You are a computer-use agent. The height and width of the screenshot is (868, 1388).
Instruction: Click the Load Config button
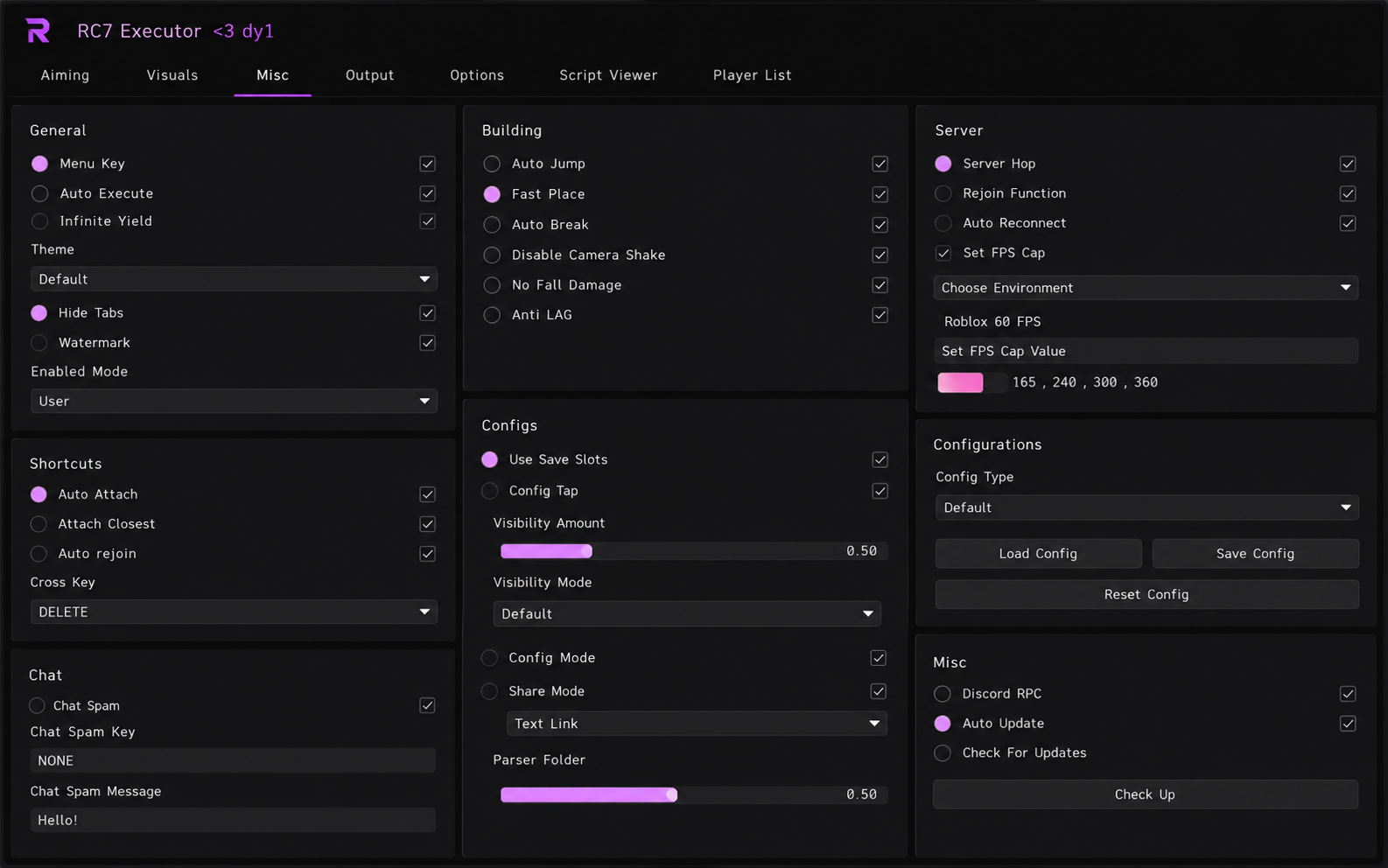(x=1039, y=554)
